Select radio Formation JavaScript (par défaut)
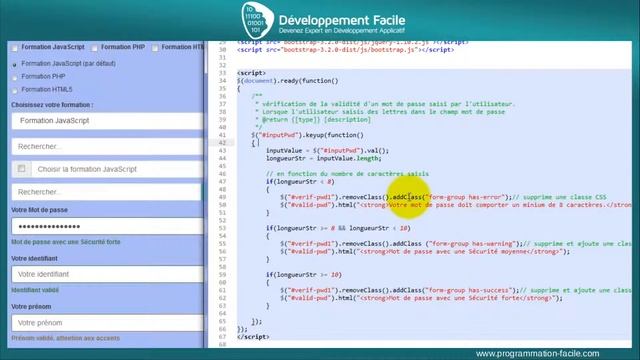640x360 pixels. [15, 64]
